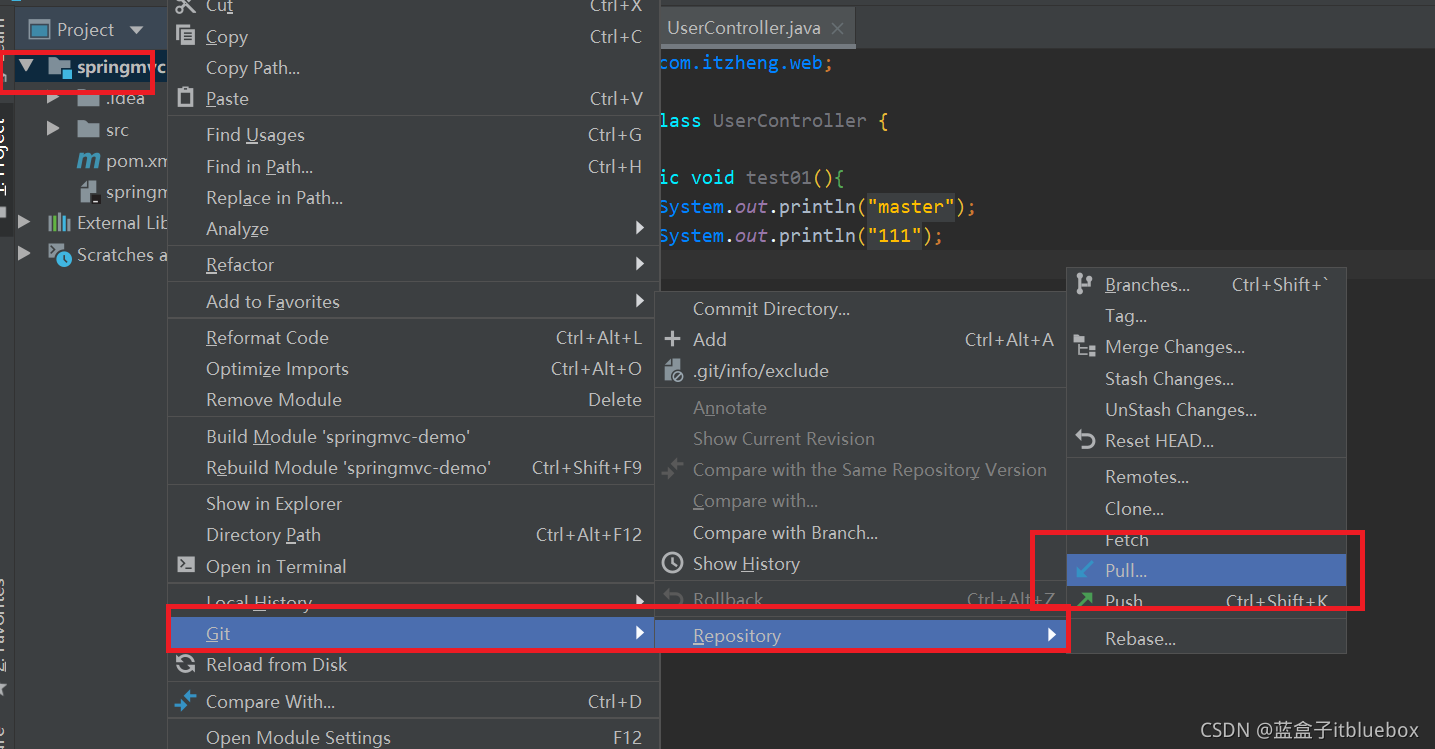Click the green Push arrow icon

pos(1084,601)
